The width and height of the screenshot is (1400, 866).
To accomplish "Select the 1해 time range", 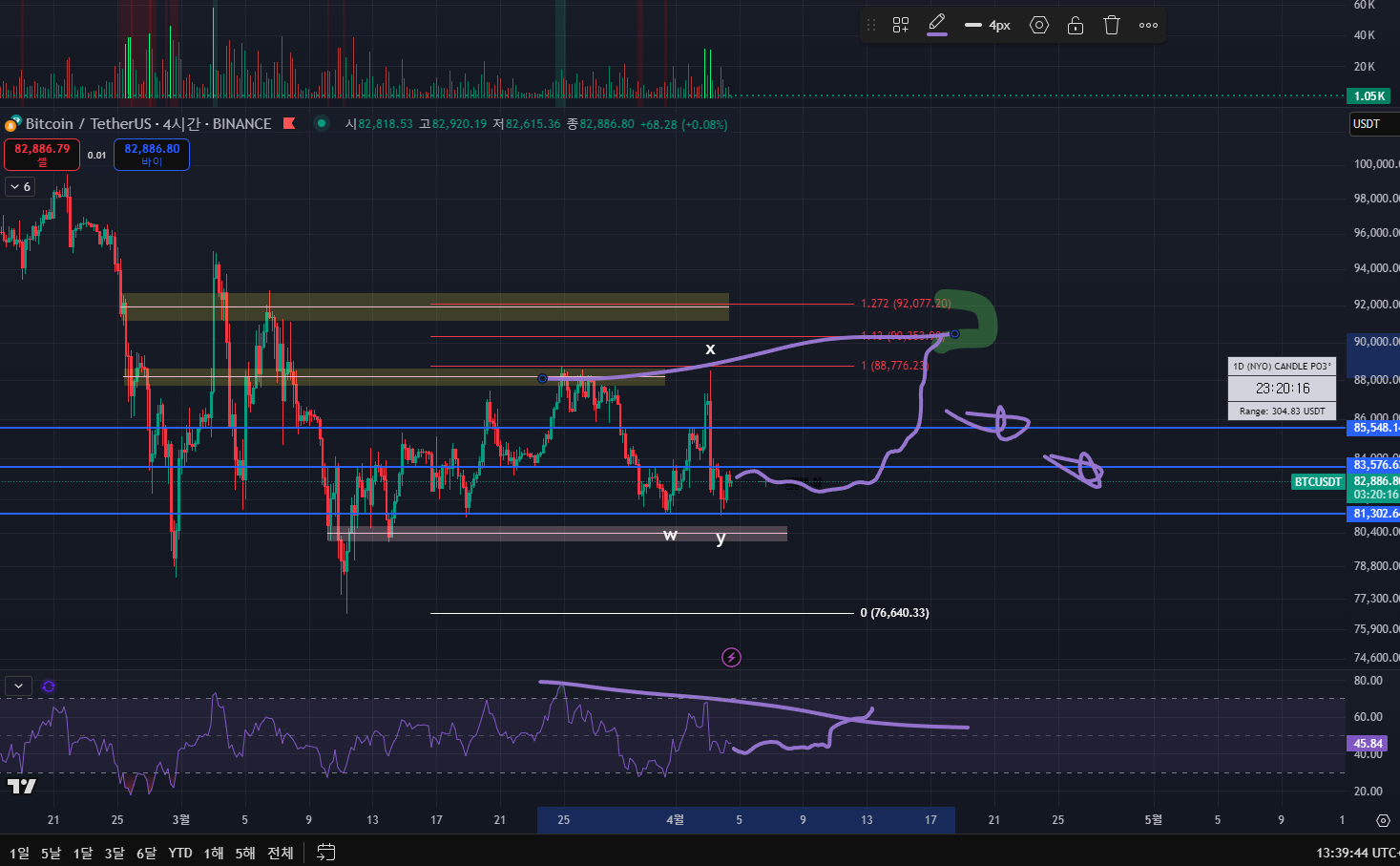I will [x=214, y=853].
